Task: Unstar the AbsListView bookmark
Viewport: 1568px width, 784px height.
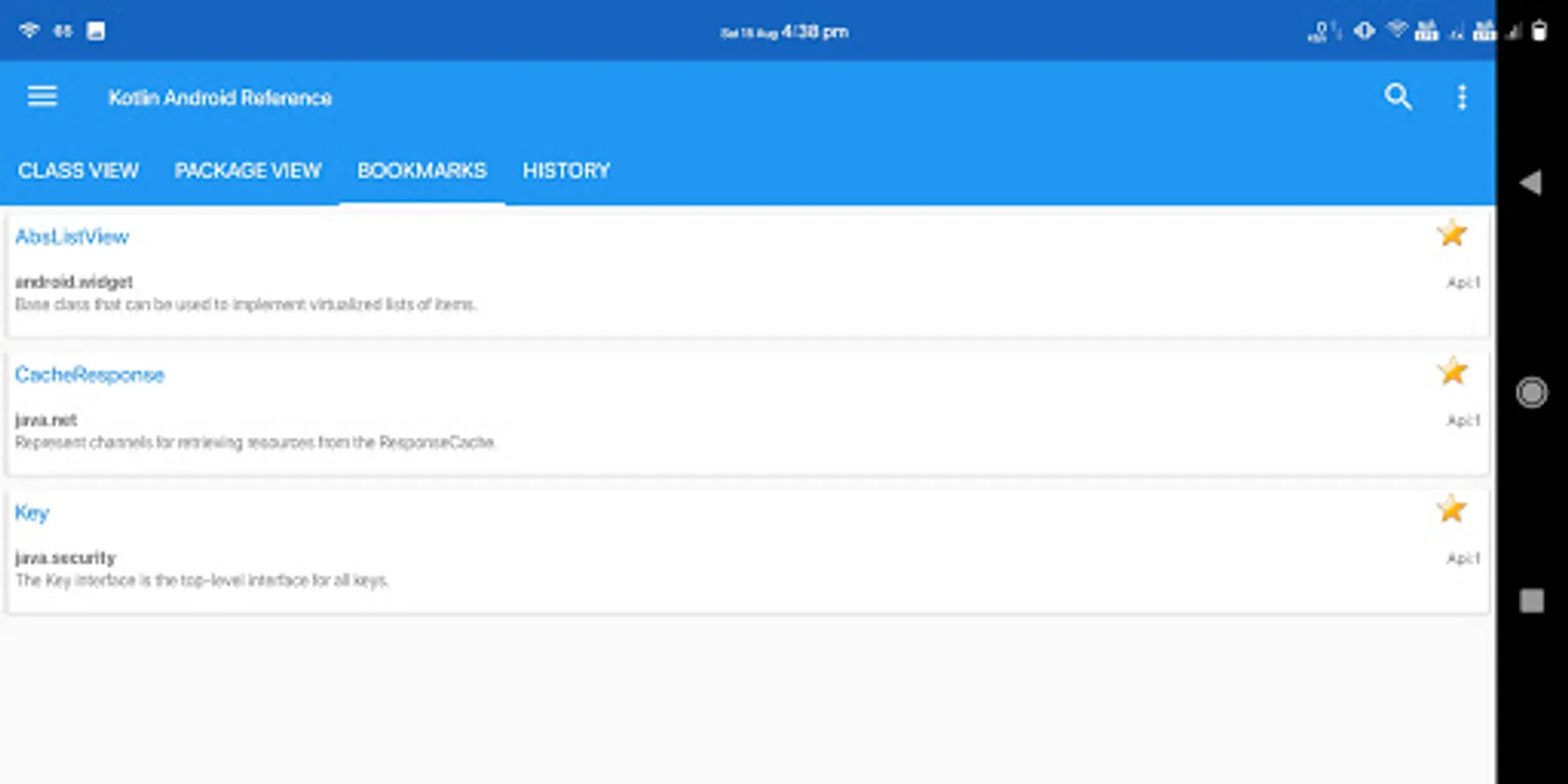Action: 1452,233
